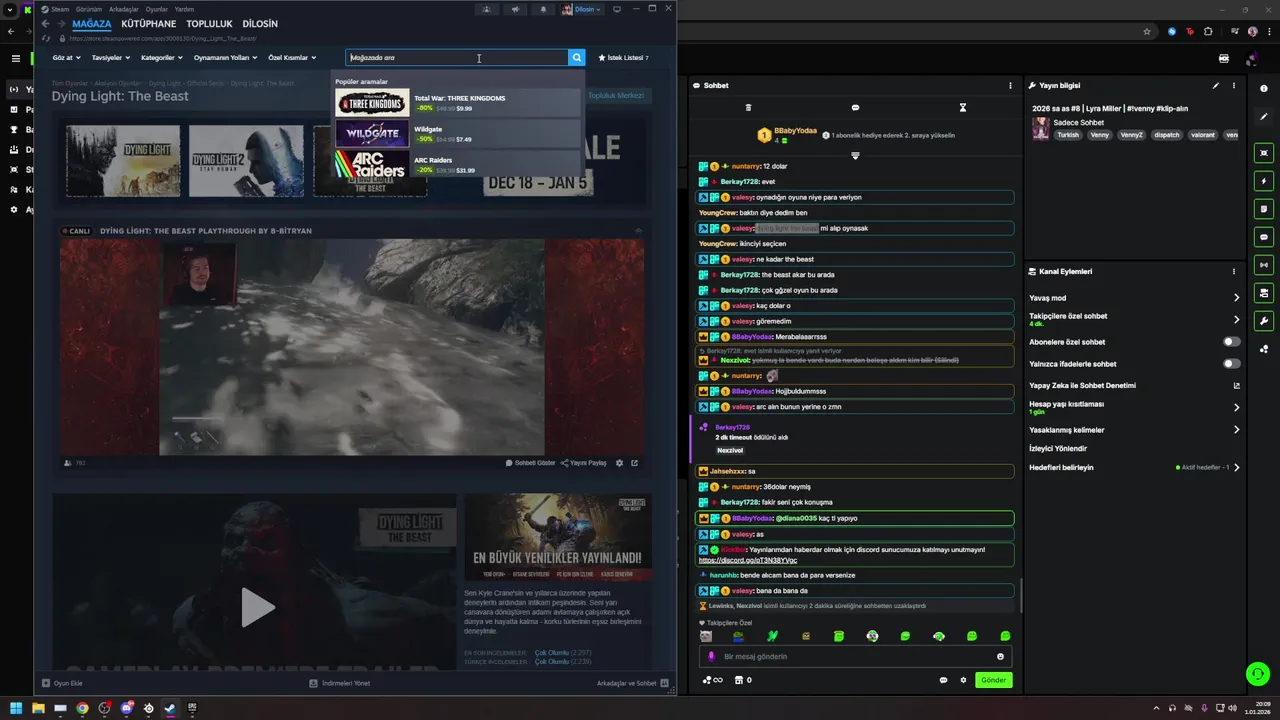This screenshot has height=720, width=1280.
Task: Toggle Abonelere özel sohbet switch
Action: pyautogui.click(x=1232, y=342)
